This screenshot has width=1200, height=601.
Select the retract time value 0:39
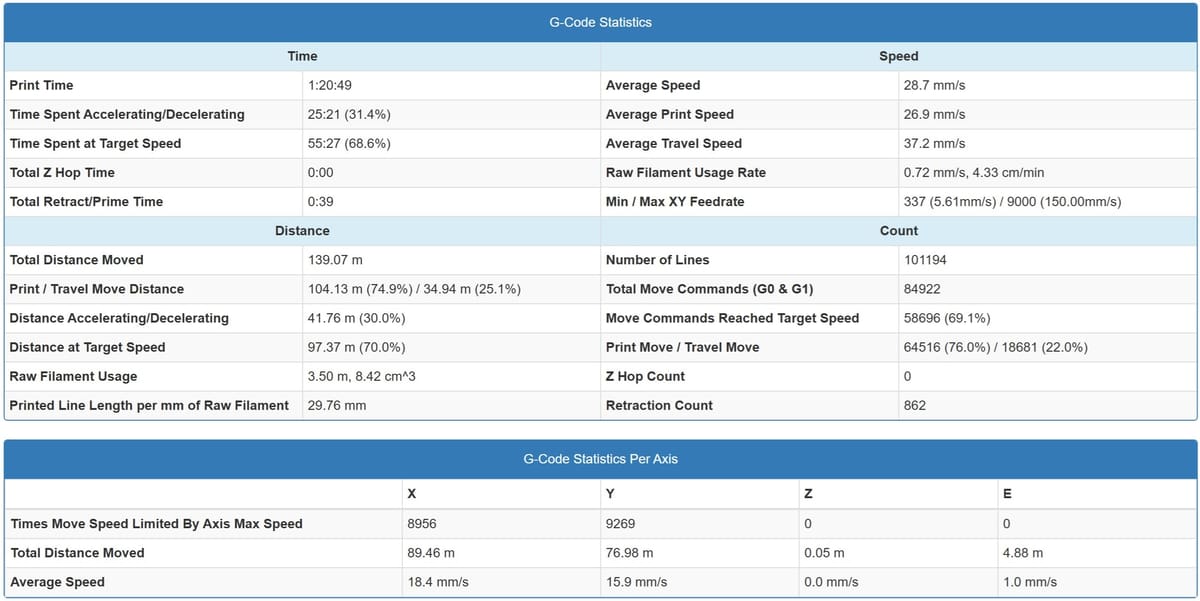click(x=320, y=201)
